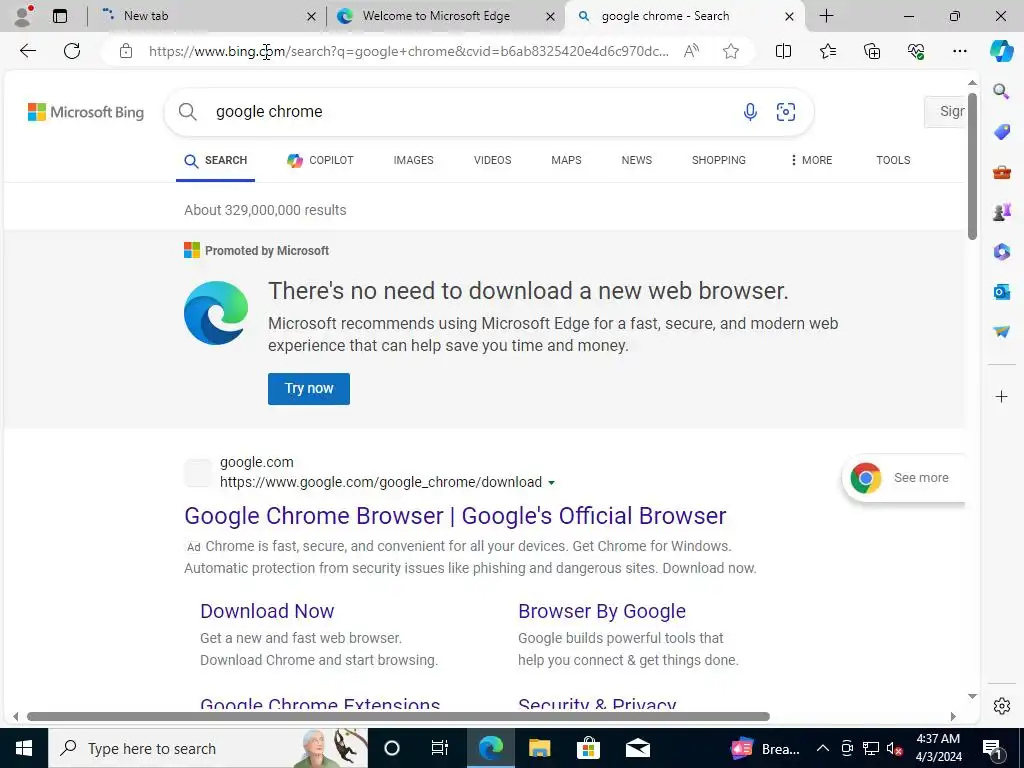Open sidebar Drop paper plane icon
1024x768 pixels.
coord(1001,332)
